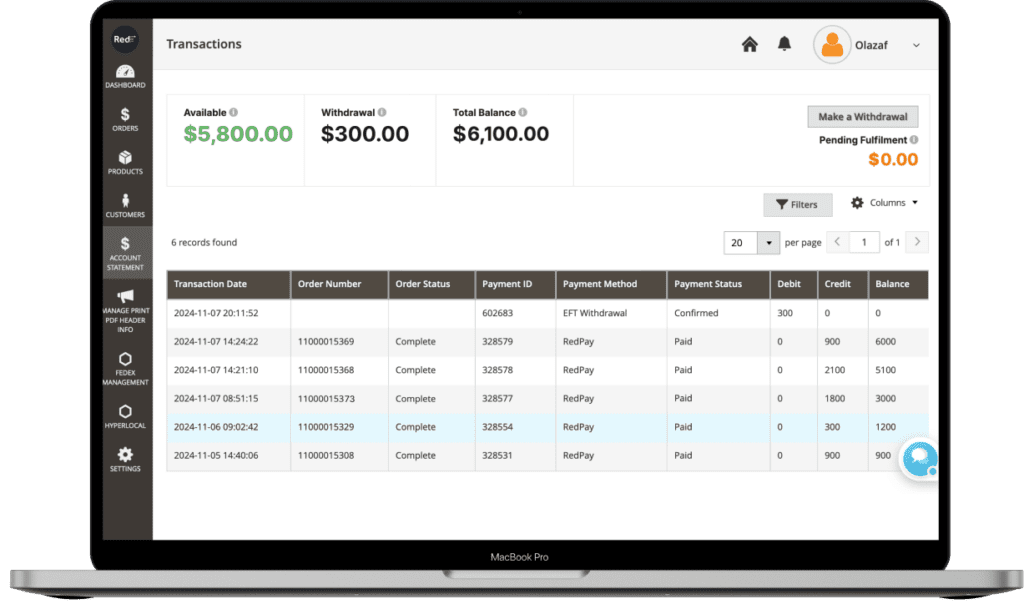View notifications bell icon
The width and height of the screenshot is (1024, 604).
pyautogui.click(x=784, y=44)
